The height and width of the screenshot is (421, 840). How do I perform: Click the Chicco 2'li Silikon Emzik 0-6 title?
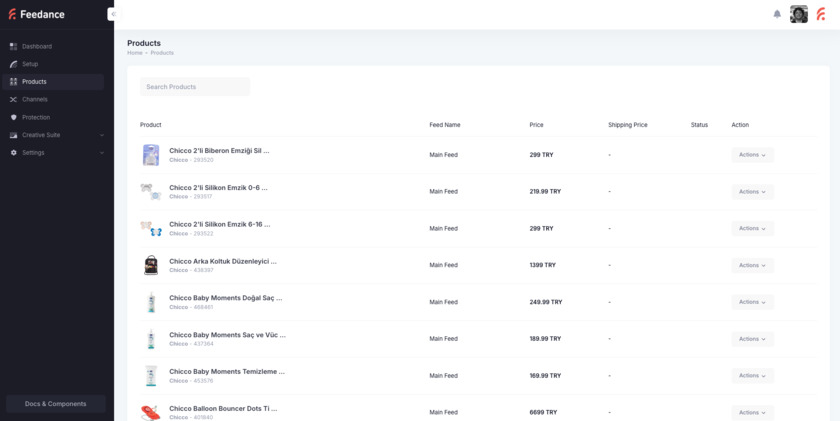tap(218, 187)
